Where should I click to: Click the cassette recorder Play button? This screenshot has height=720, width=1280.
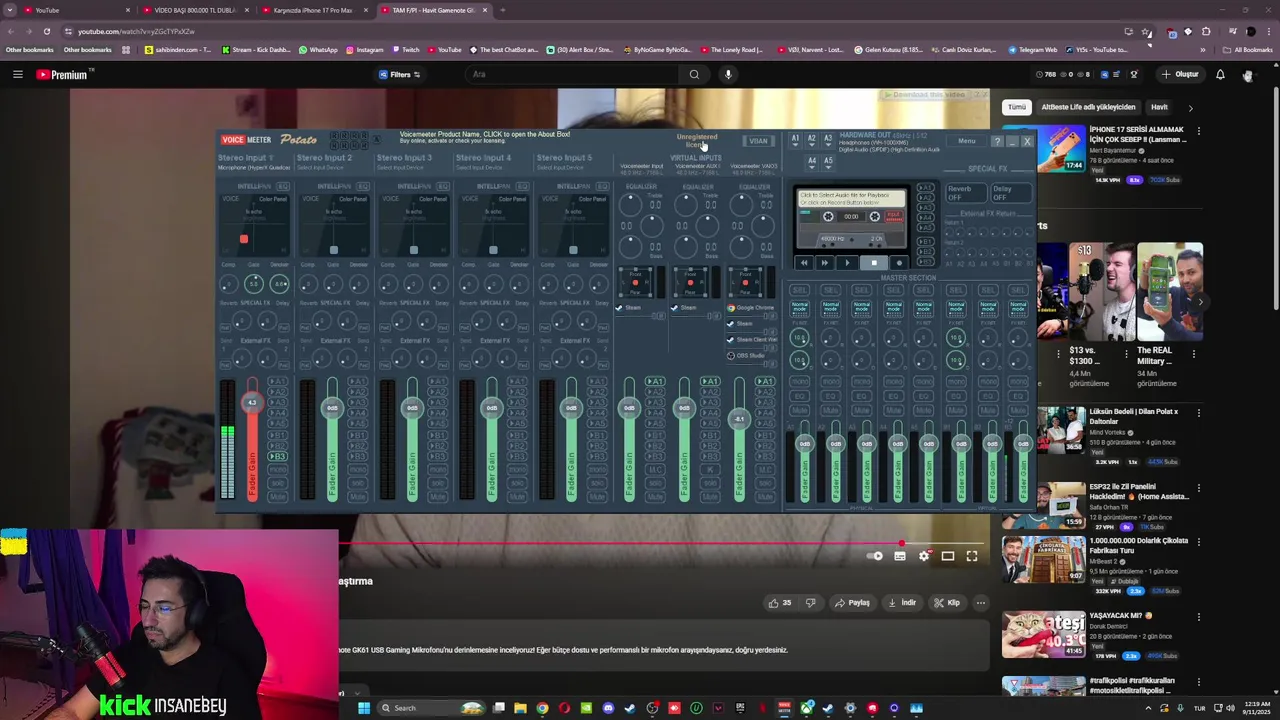coord(846,263)
